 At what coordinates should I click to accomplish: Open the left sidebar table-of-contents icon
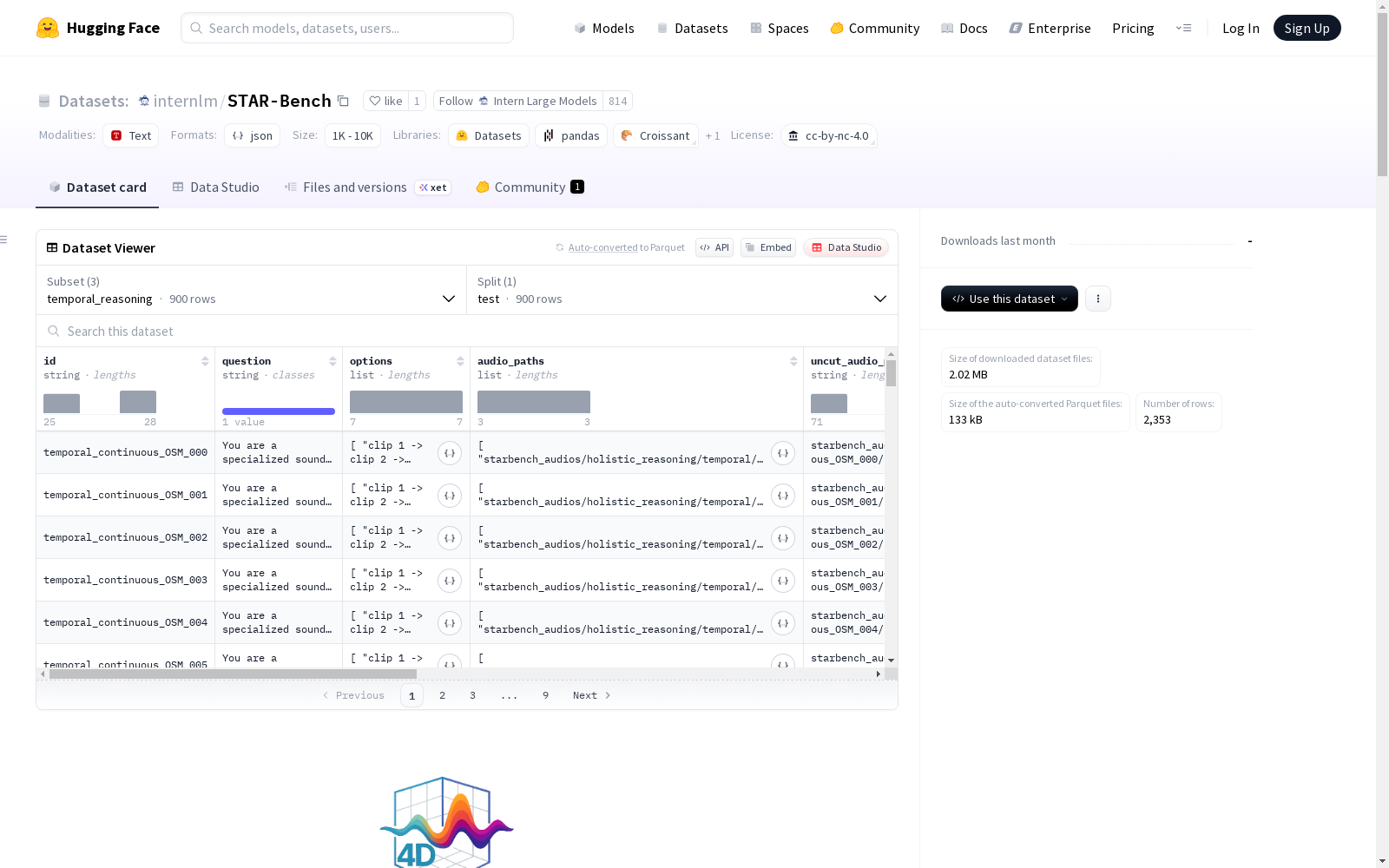click(4, 240)
